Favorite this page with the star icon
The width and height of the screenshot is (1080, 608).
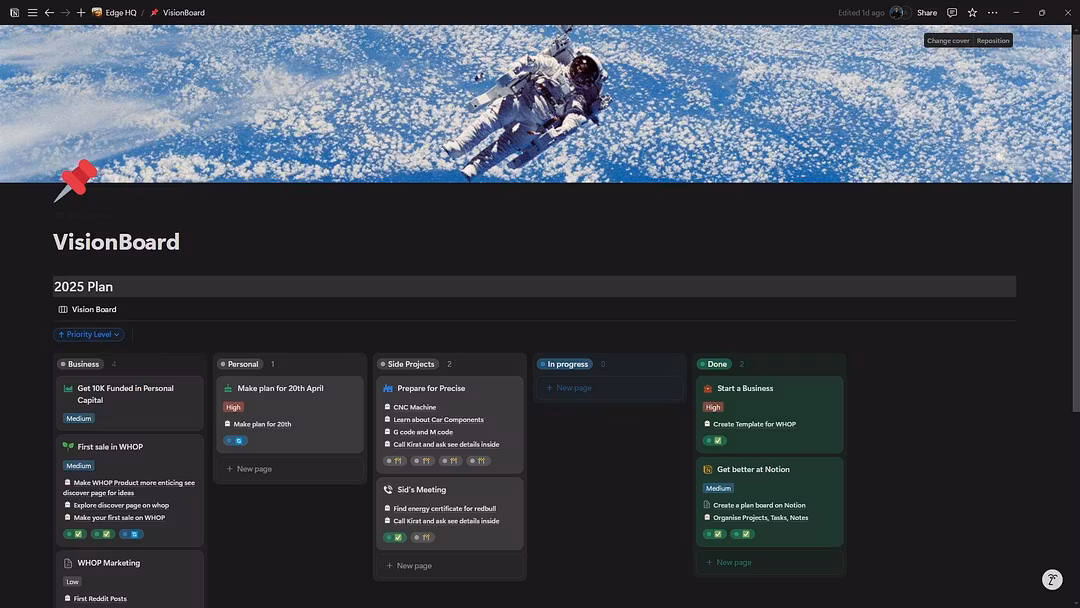[972, 13]
